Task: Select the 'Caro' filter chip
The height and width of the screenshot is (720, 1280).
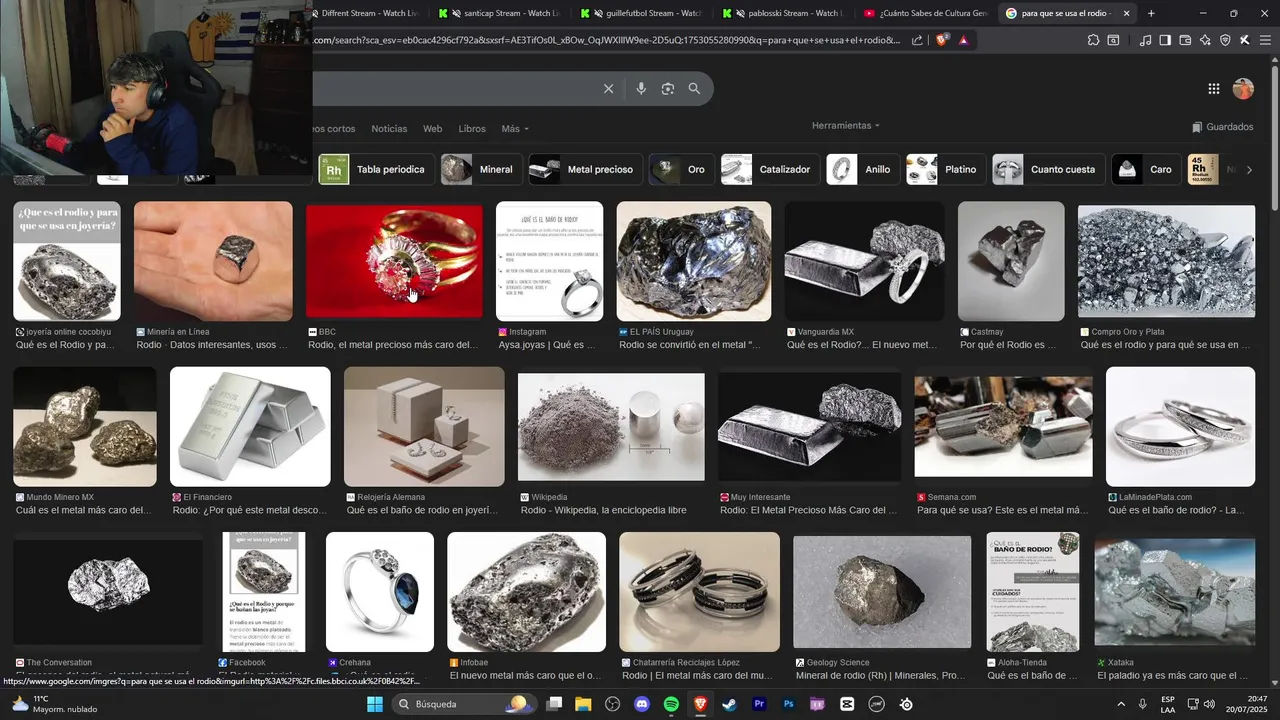Action: tap(1147, 170)
